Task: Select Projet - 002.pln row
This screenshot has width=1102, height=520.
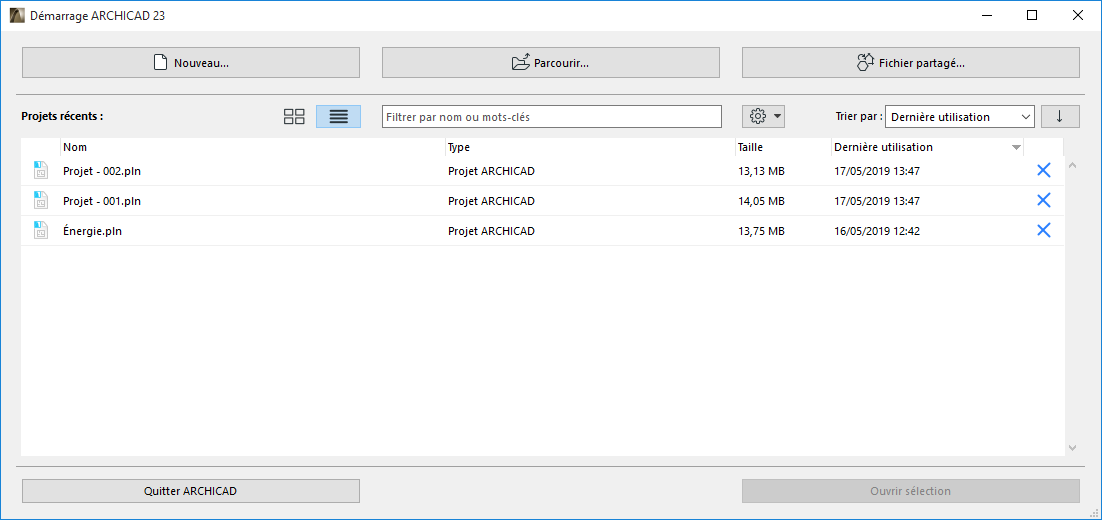Action: 543,171
